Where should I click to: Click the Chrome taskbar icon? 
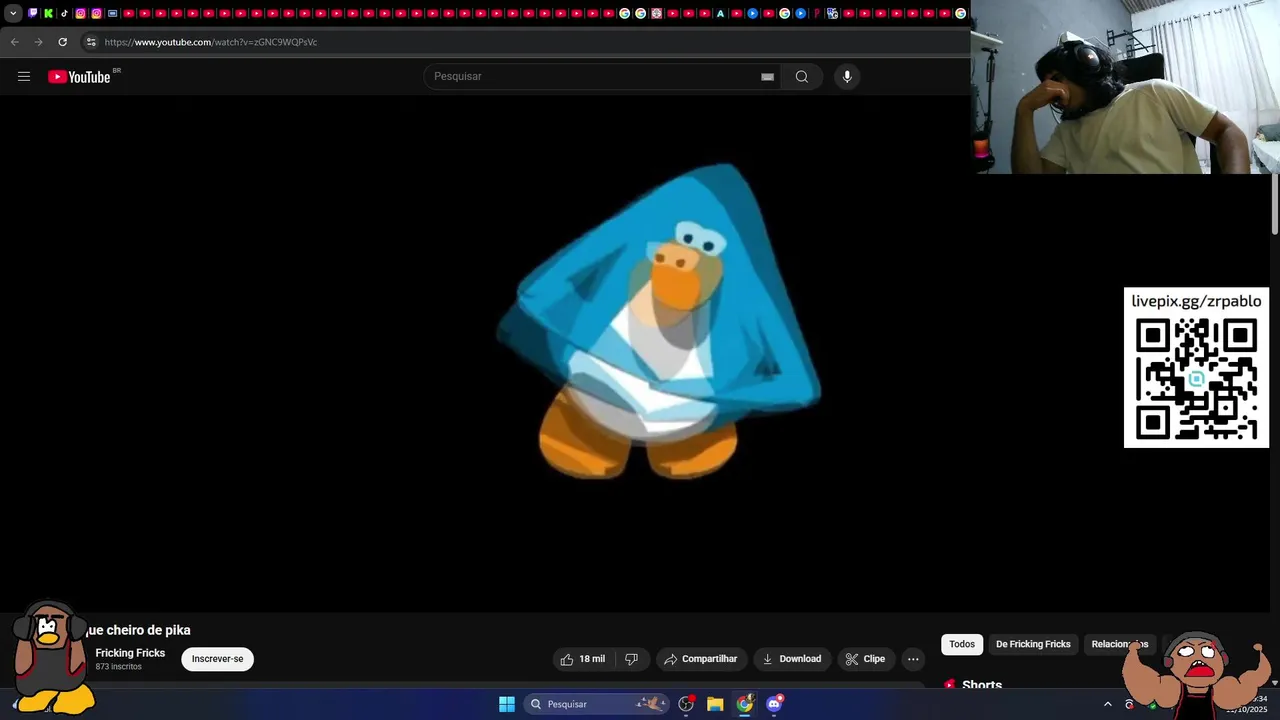pyautogui.click(x=745, y=704)
